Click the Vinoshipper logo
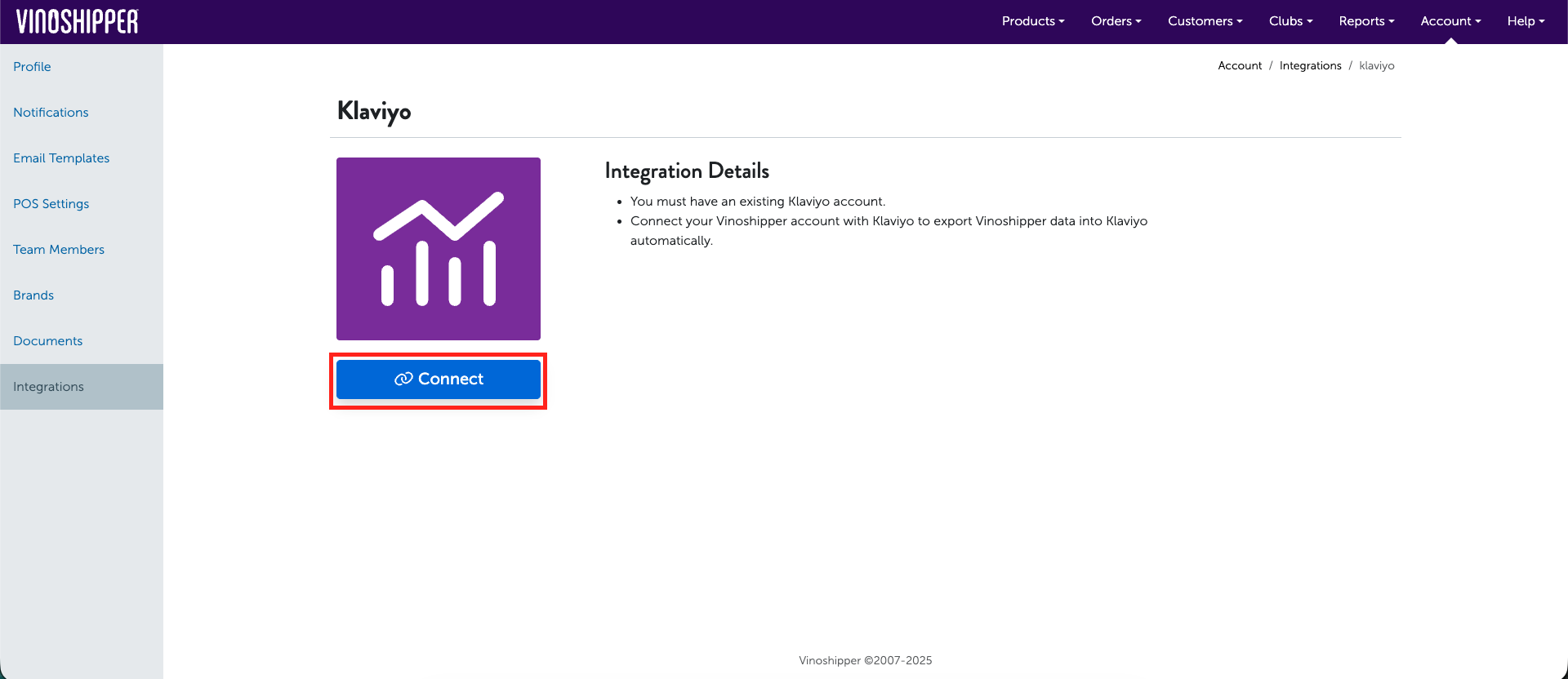 [78, 21]
